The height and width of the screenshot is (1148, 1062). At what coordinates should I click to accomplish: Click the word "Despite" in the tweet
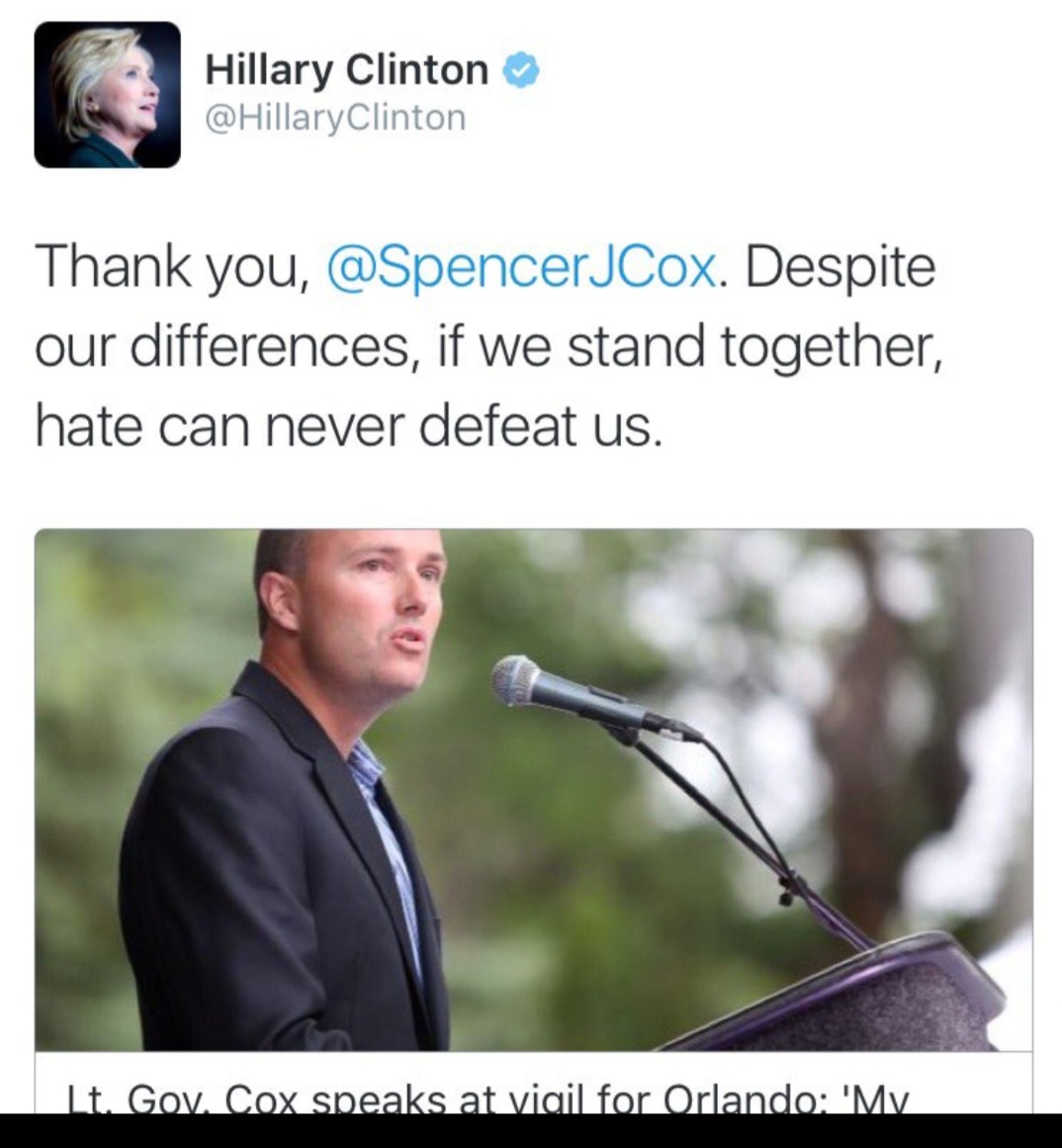[x=841, y=268]
